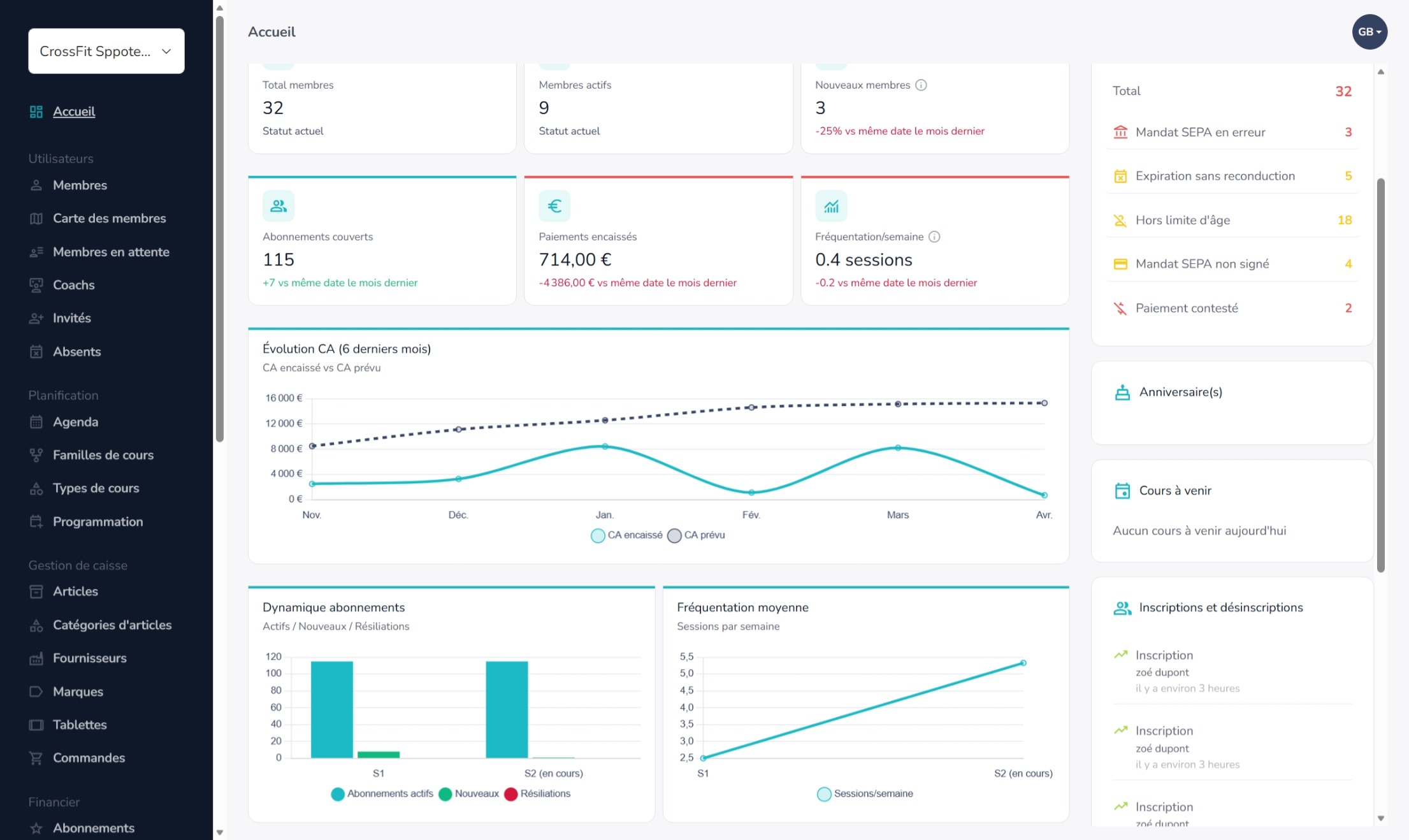This screenshot has width=1409, height=840.
Task: Click the Commandes shopping cart icon
Action: click(36, 758)
